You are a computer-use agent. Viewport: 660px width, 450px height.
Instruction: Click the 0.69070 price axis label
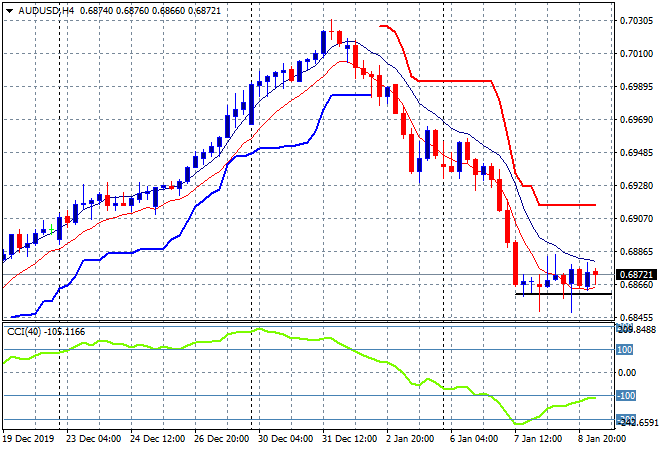point(637,218)
